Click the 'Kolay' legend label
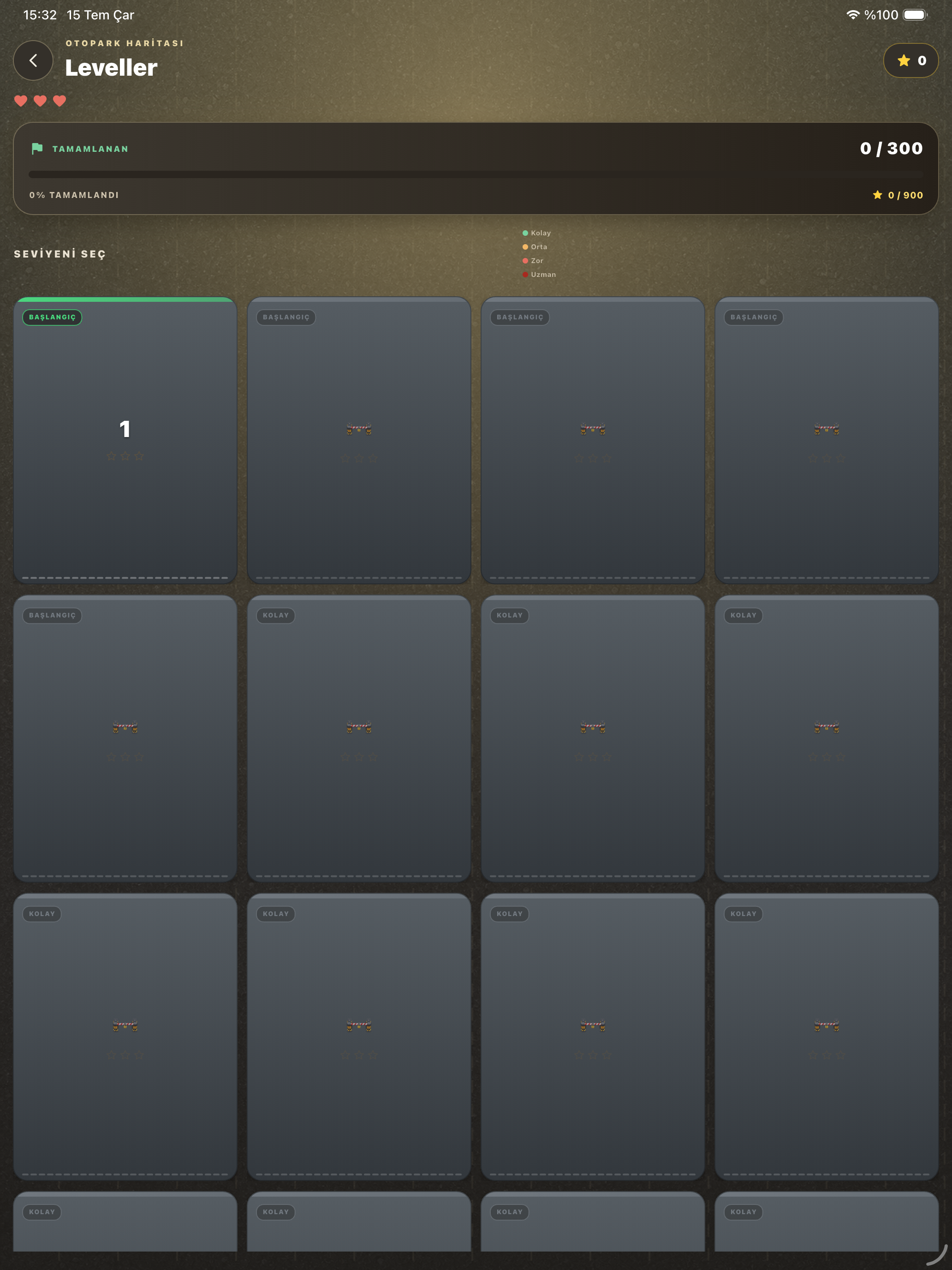952x1270 pixels. [541, 233]
